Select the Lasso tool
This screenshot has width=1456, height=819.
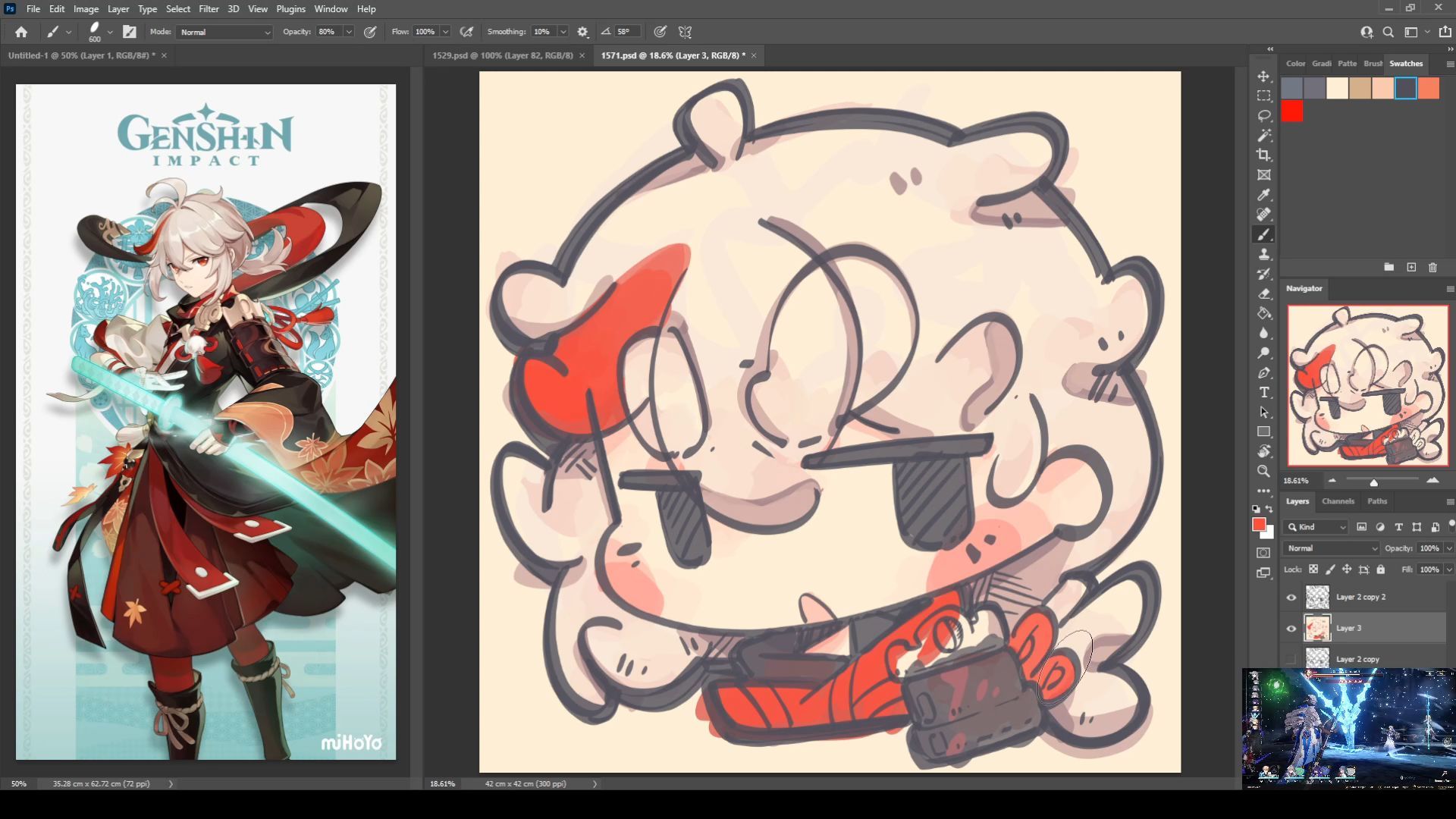point(1263,116)
